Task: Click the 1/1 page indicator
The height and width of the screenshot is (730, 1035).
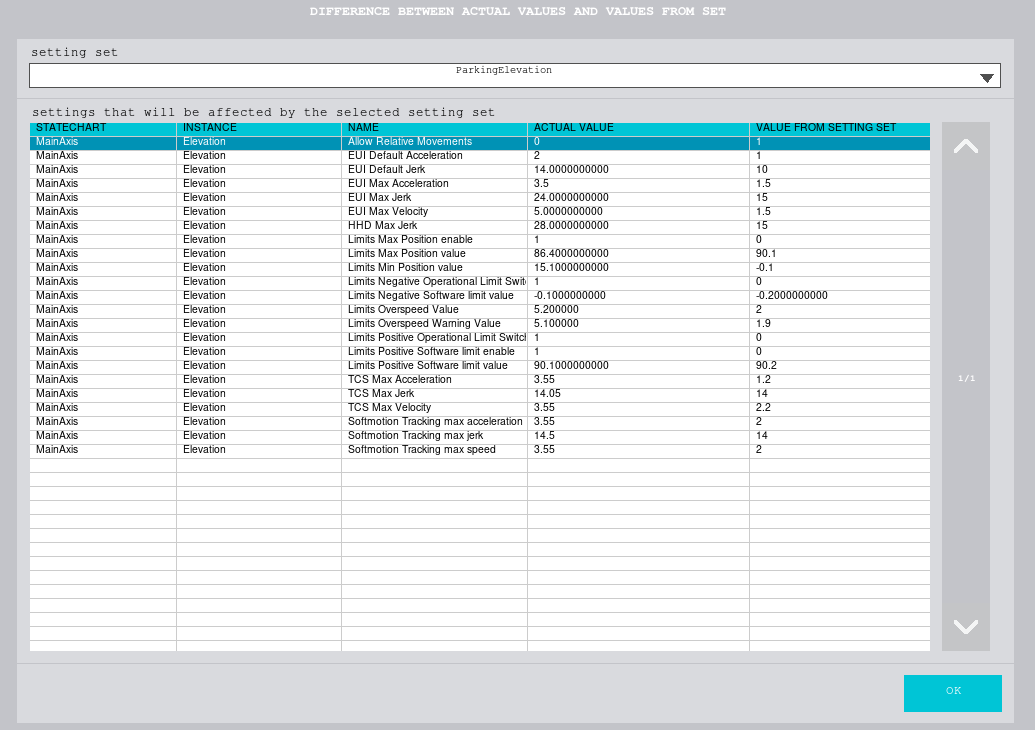Action: point(966,379)
